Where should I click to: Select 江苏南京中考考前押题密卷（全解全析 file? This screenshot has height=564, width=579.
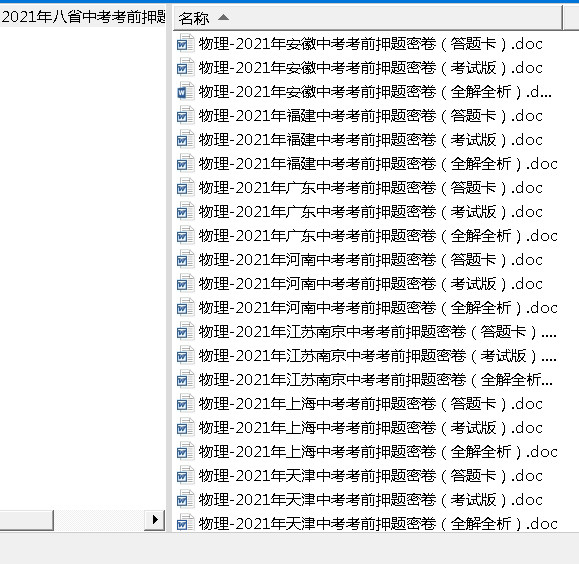click(x=376, y=379)
